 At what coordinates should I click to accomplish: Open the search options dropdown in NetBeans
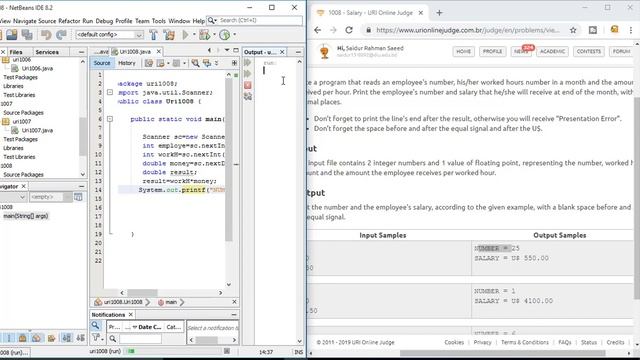point(212,20)
